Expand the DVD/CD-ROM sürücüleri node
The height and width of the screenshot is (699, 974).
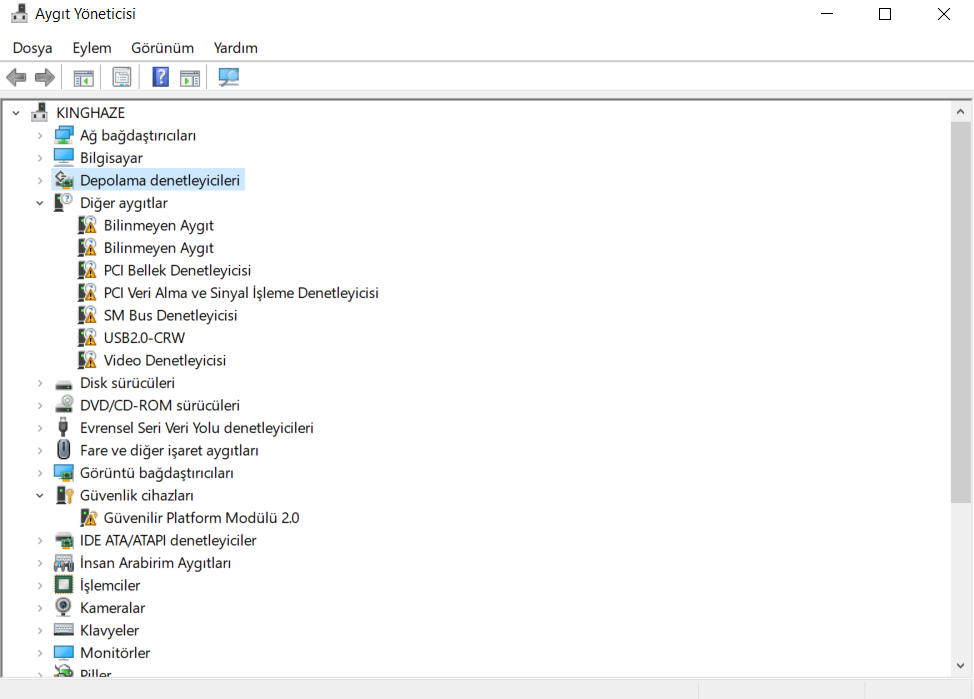(x=40, y=405)
